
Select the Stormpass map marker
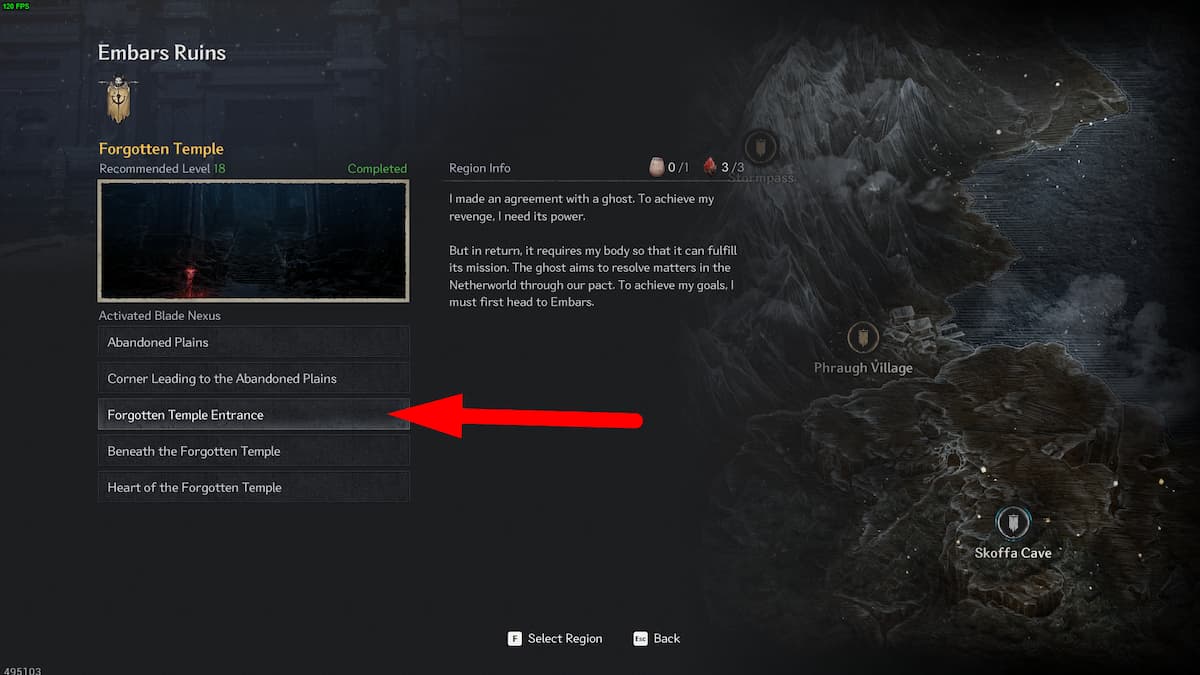tap(760, 148)
